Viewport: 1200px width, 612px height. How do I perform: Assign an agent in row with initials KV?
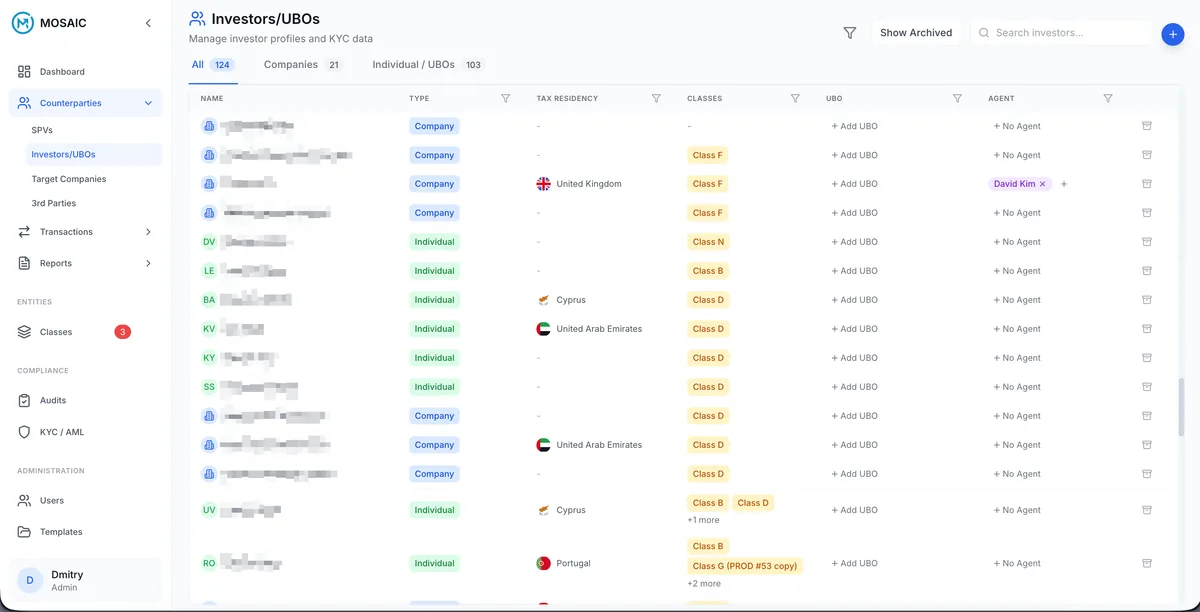(x=1016, y=329)
